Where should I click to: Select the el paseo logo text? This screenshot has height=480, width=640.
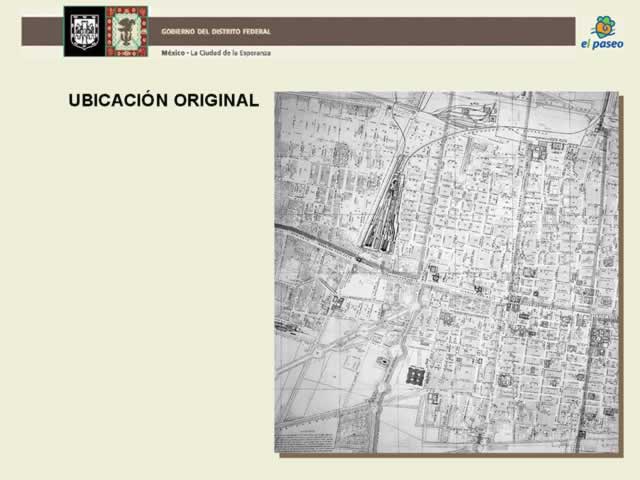pos(602,44)
